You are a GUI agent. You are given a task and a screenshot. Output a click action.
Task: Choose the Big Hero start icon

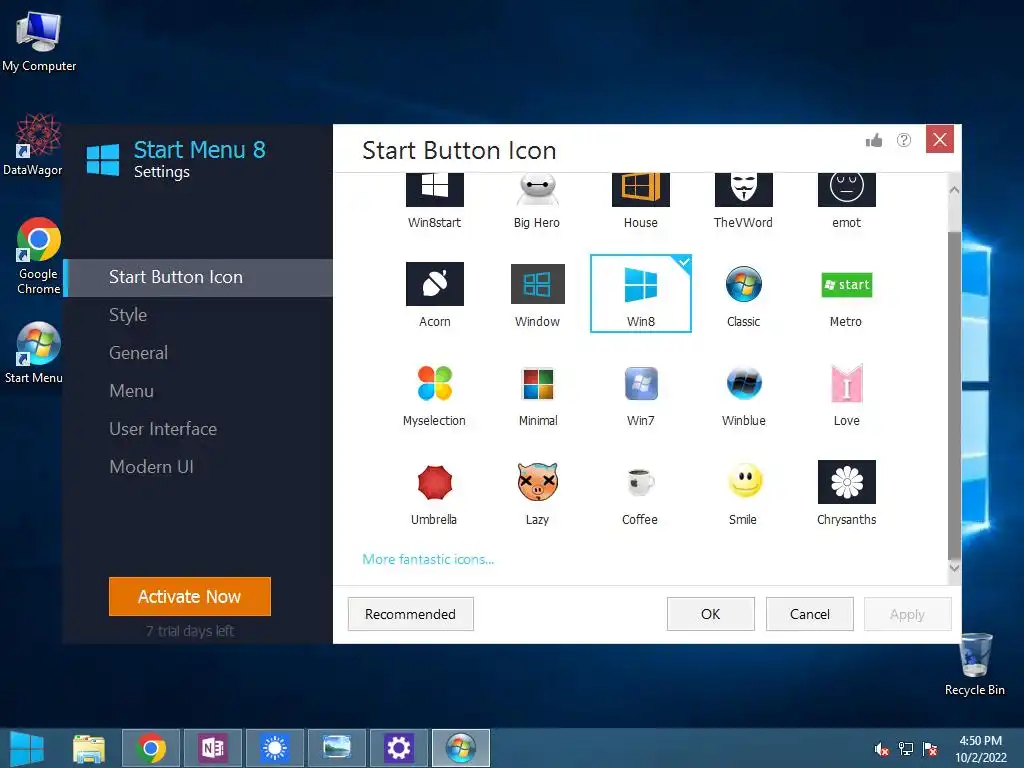click(537, 201)
